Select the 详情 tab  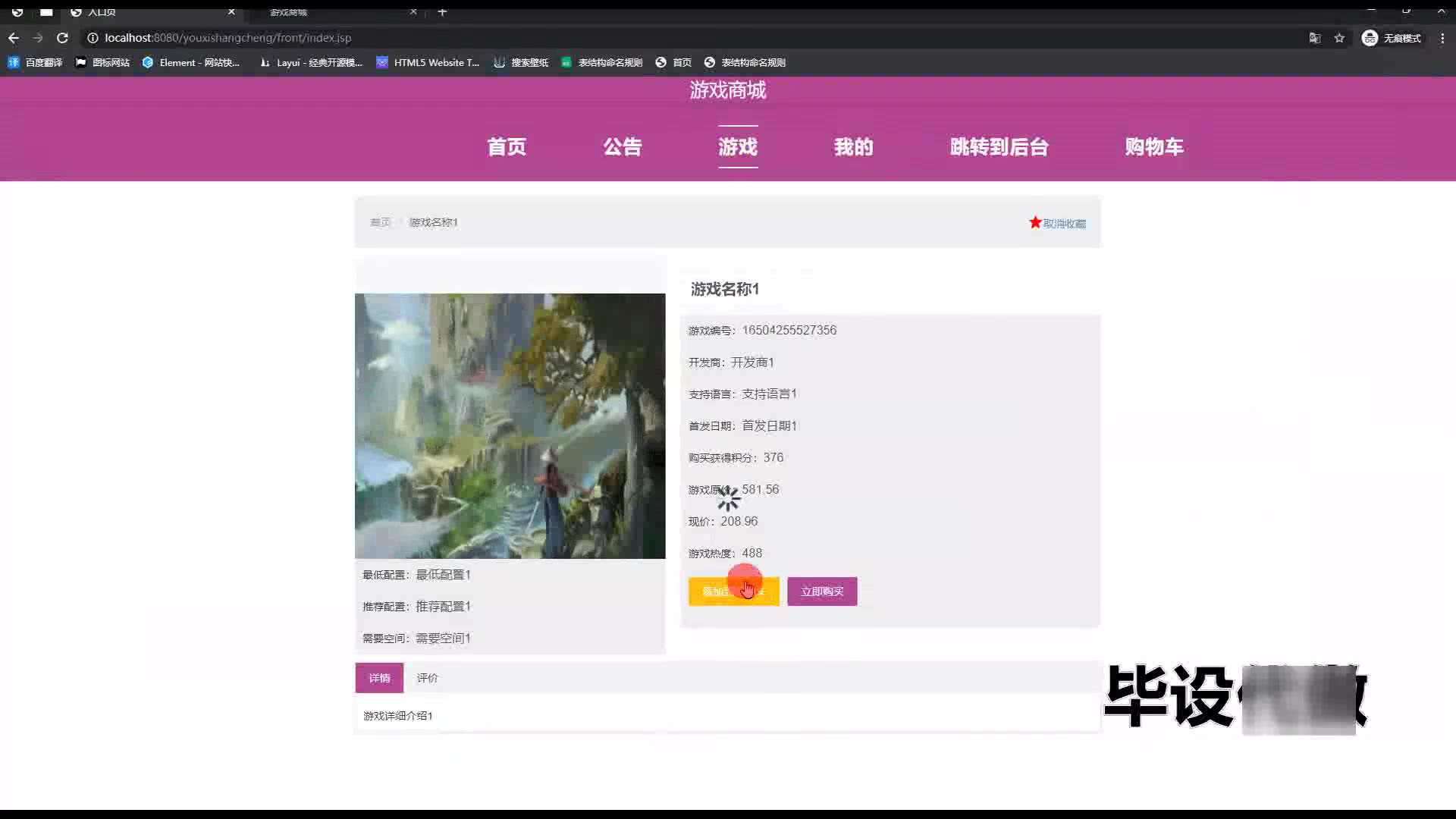pos(379,678)
